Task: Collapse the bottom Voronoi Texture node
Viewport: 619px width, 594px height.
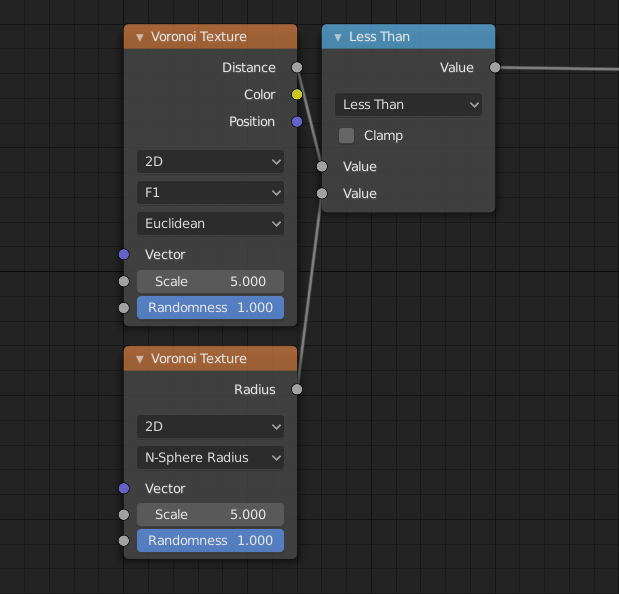Action: 140,359
